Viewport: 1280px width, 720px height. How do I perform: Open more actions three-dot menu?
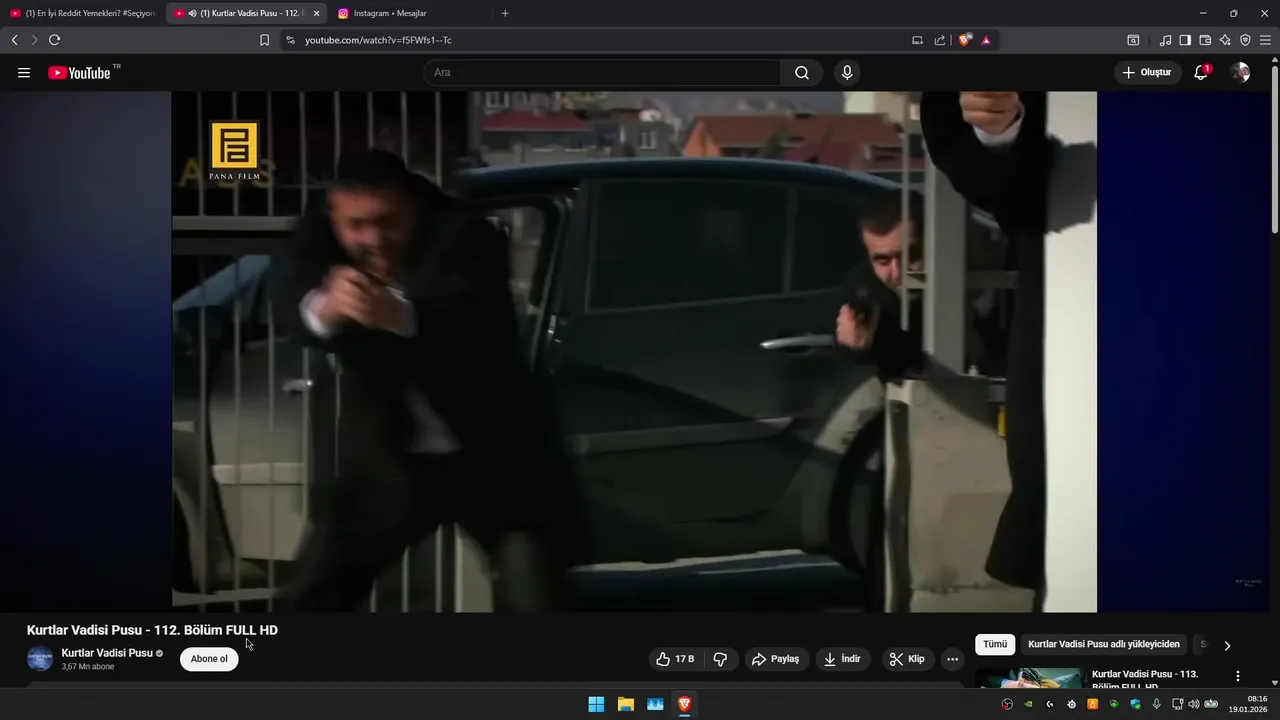click(x=952, y=659)
